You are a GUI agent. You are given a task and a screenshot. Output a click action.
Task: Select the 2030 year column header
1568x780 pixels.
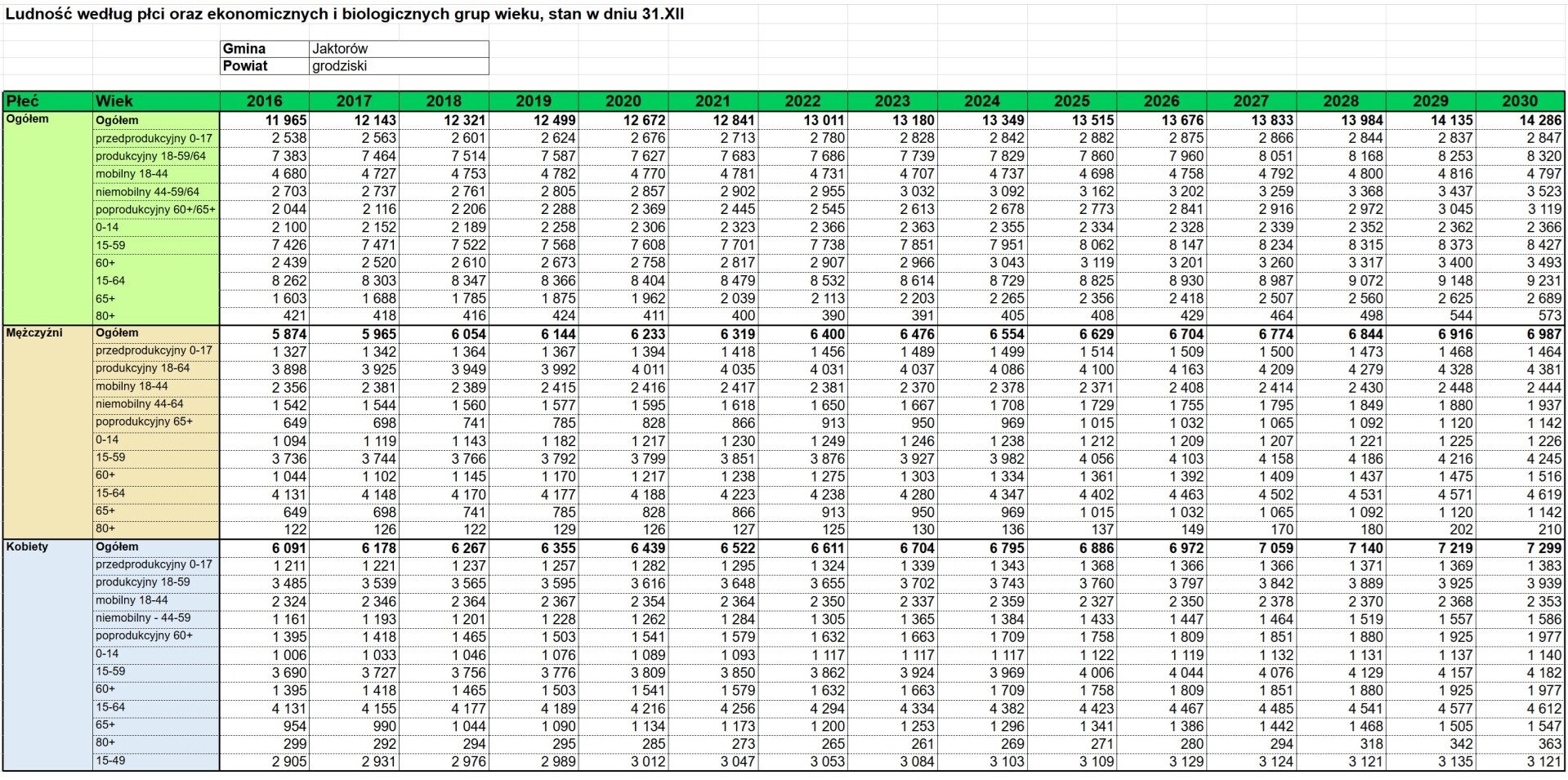coord(1520,101)
